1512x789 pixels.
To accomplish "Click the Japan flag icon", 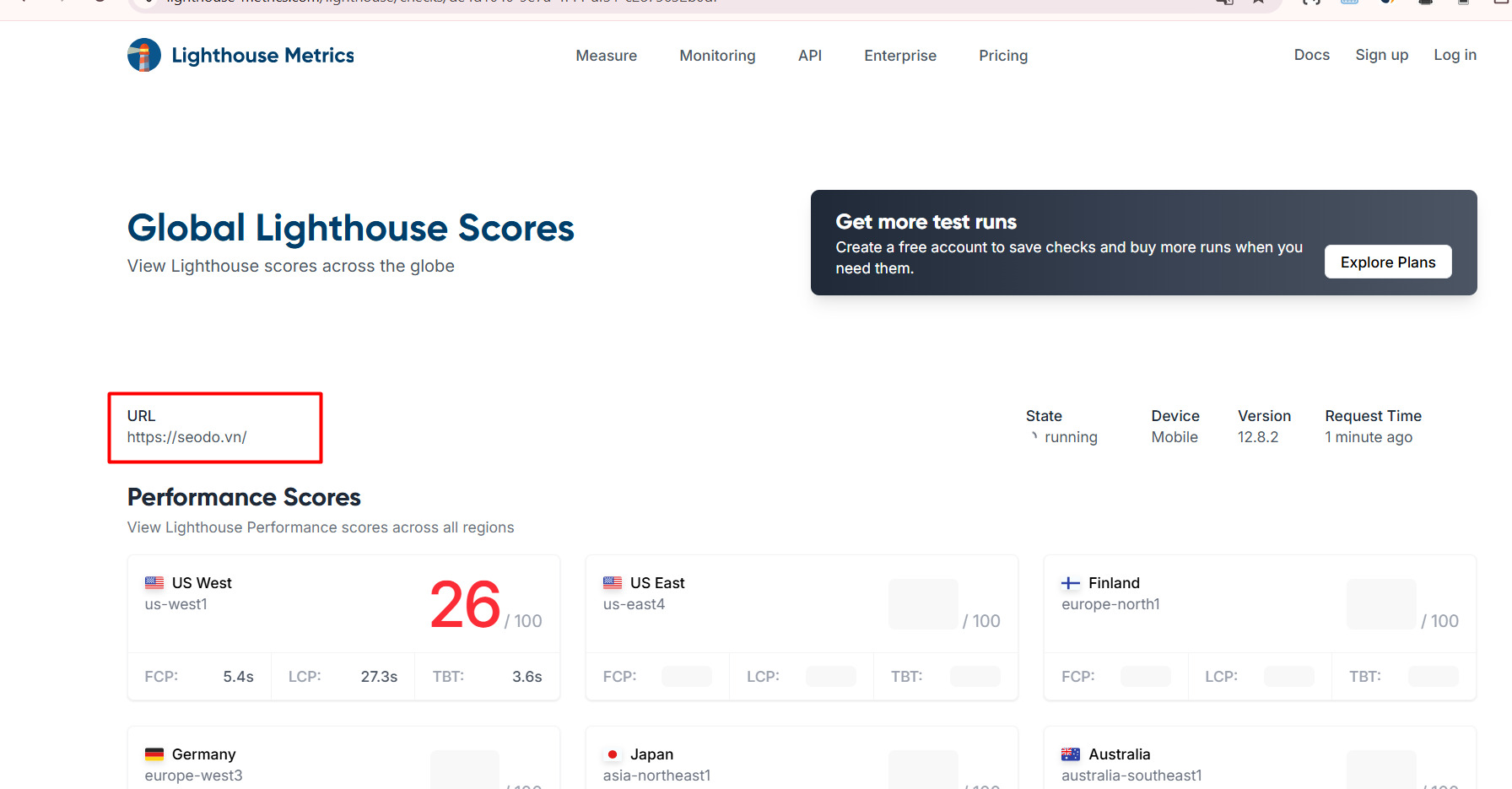I will tap(613, 754).
